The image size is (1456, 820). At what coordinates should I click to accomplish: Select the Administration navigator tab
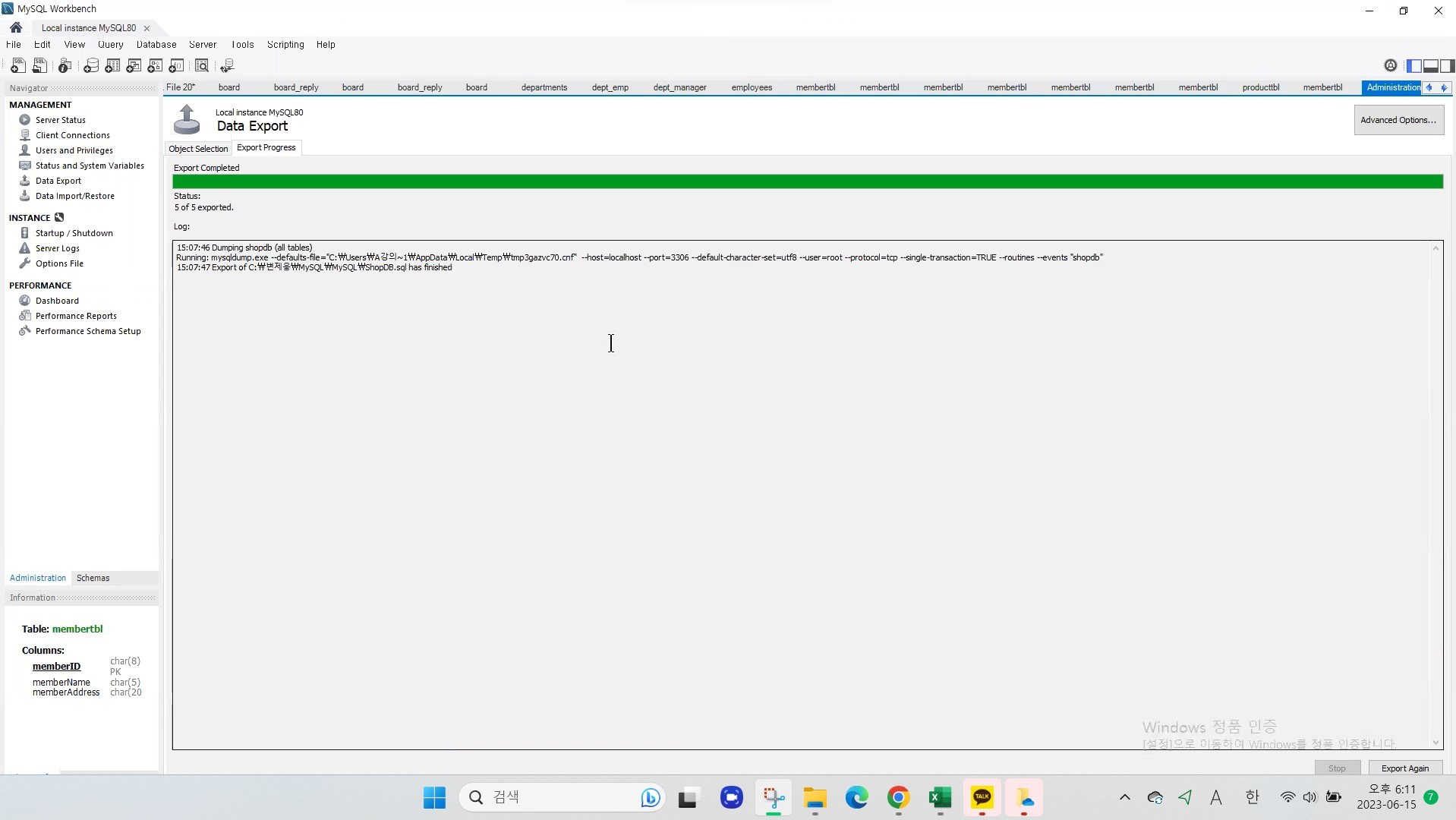tap(38, 578)
